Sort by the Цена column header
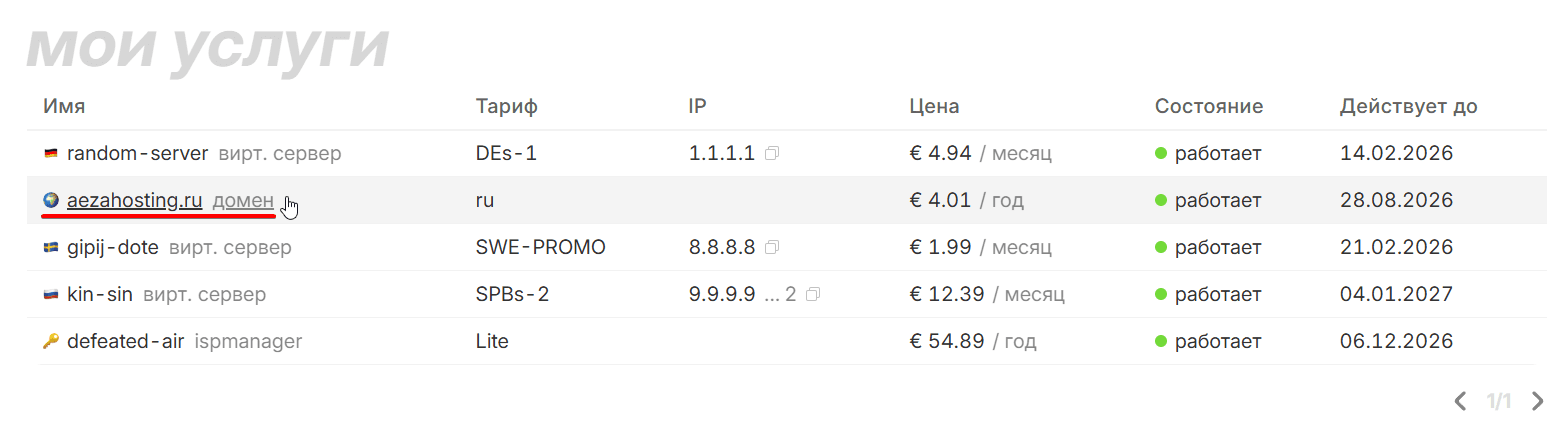Viewport: 1564px width, 441px height. coord(934,106)
